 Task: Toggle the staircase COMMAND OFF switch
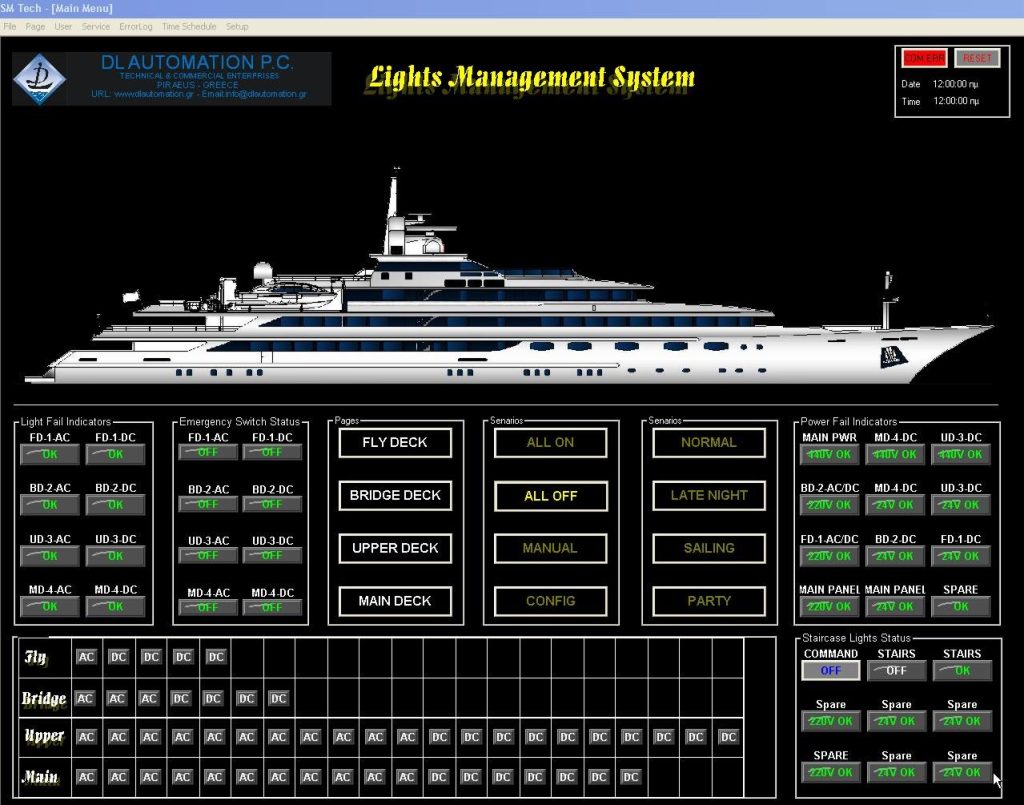[830, 671]
